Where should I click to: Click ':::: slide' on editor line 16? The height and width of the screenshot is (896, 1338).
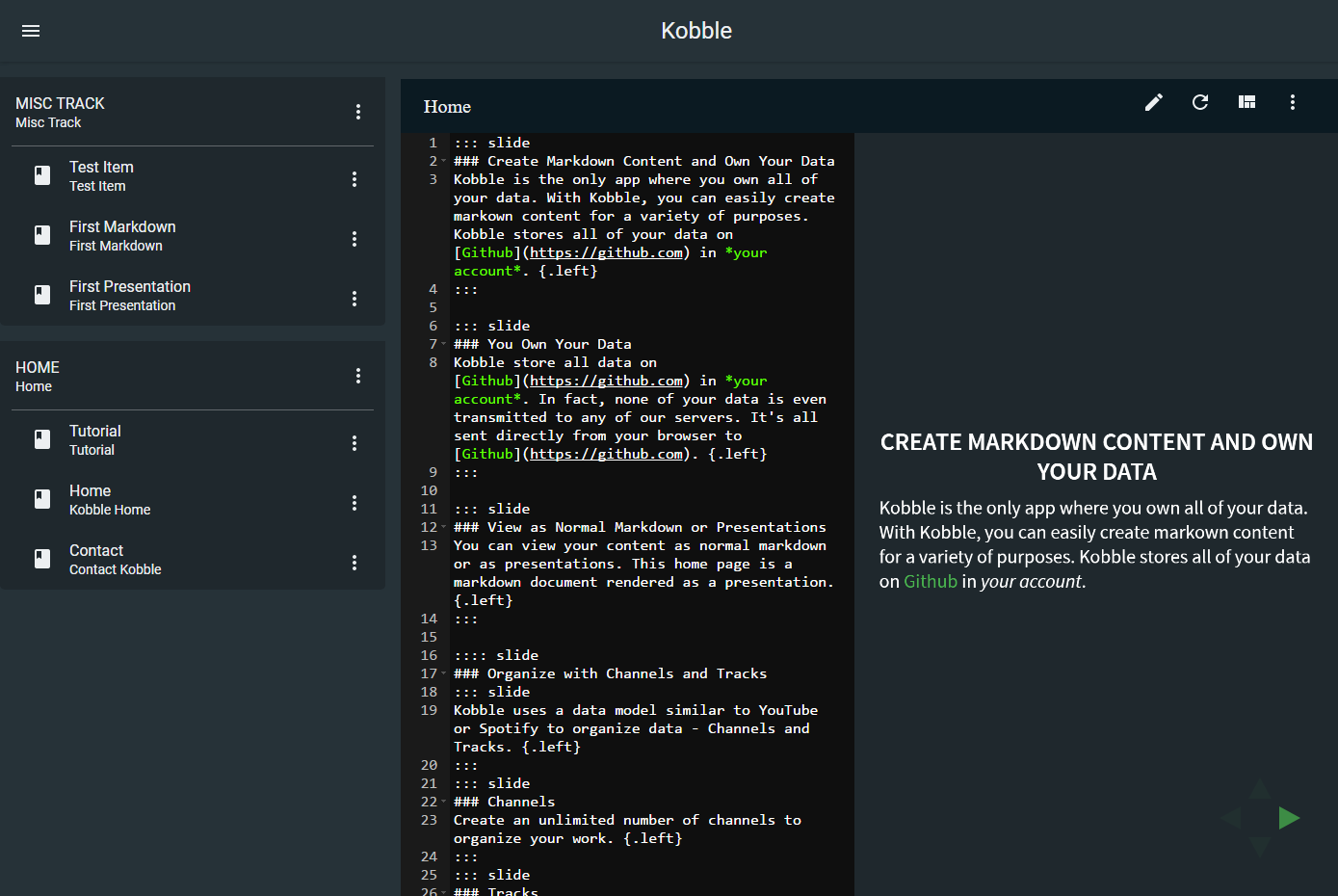click(x=496, y=655)
